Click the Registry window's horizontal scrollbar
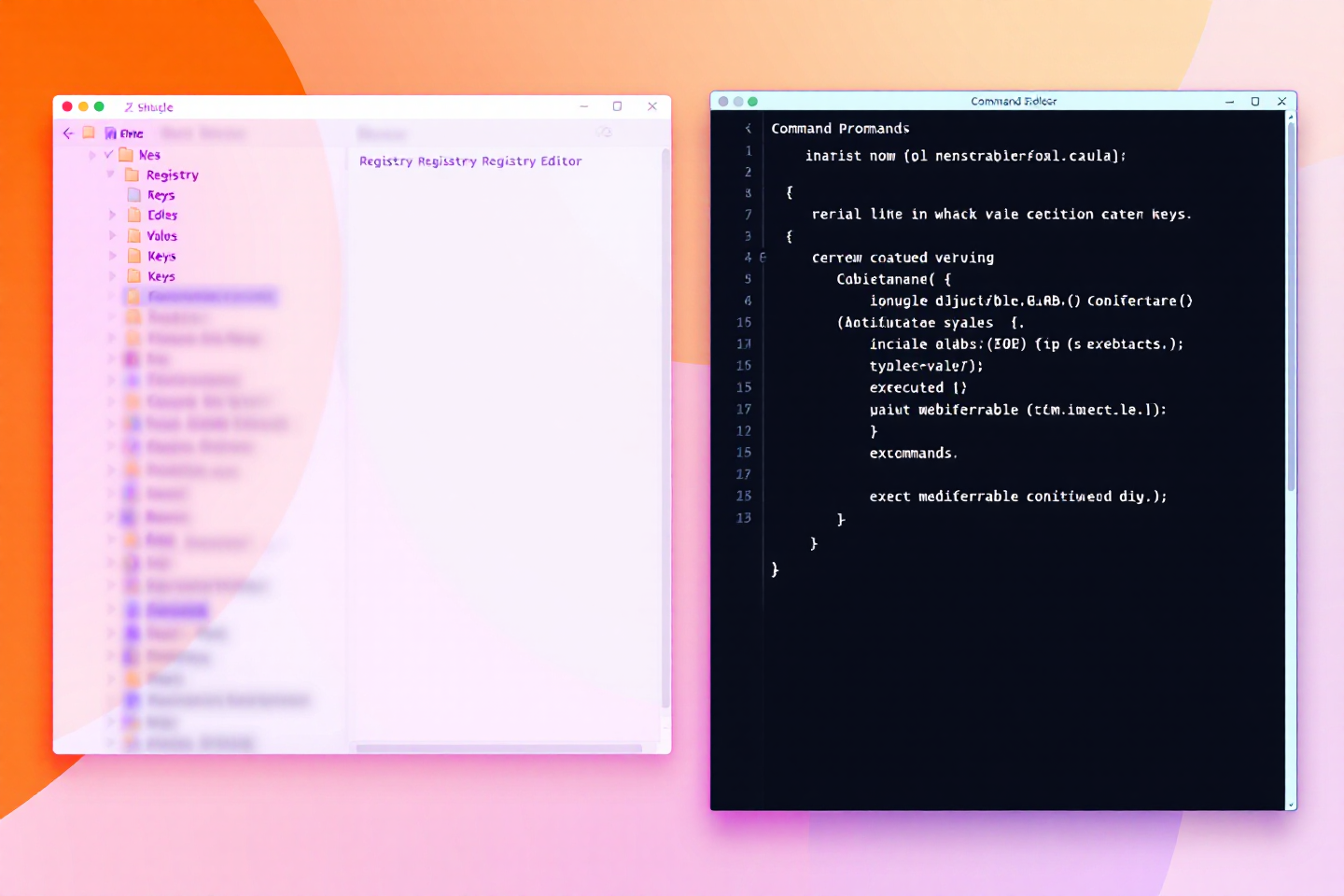Screen dimensions: 1344x896 pyautogui.click(x=499, y=748)
